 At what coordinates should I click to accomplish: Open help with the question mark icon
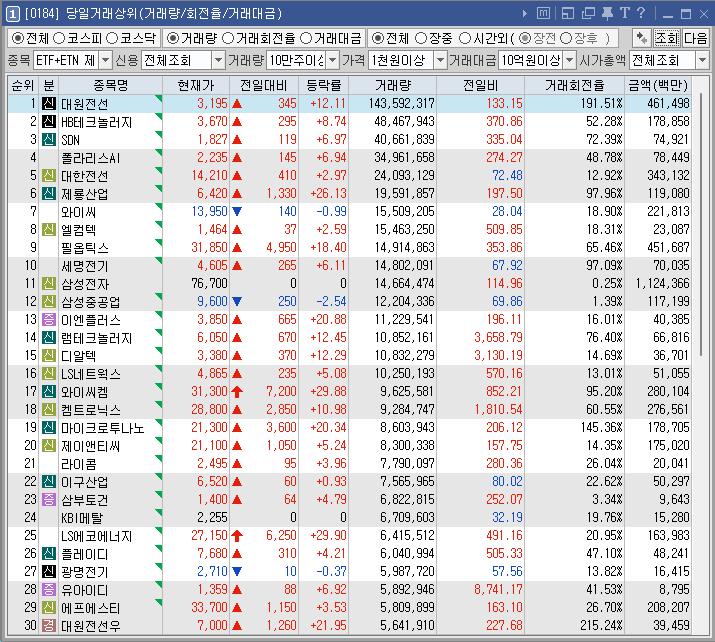tap(641, 13)
